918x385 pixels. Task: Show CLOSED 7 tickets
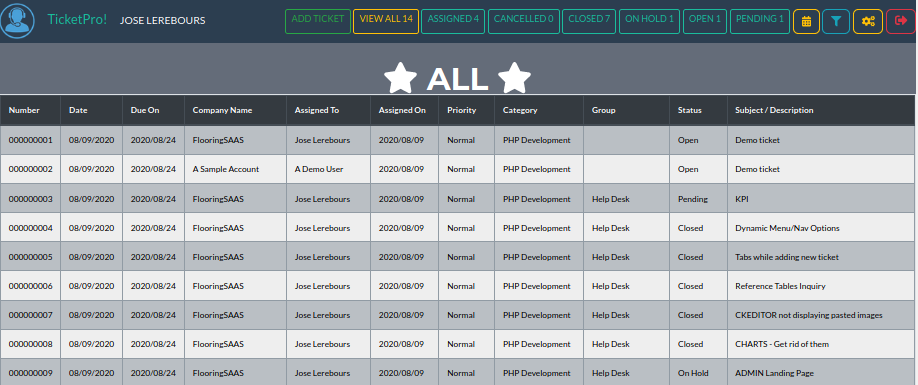point(589,21)
